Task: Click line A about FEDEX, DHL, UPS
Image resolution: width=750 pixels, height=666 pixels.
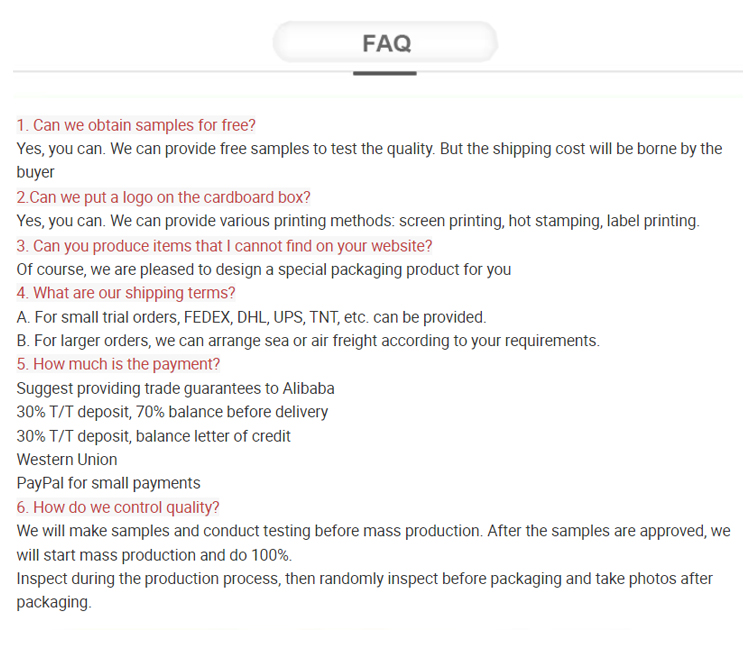Action: tap(251, 317)
